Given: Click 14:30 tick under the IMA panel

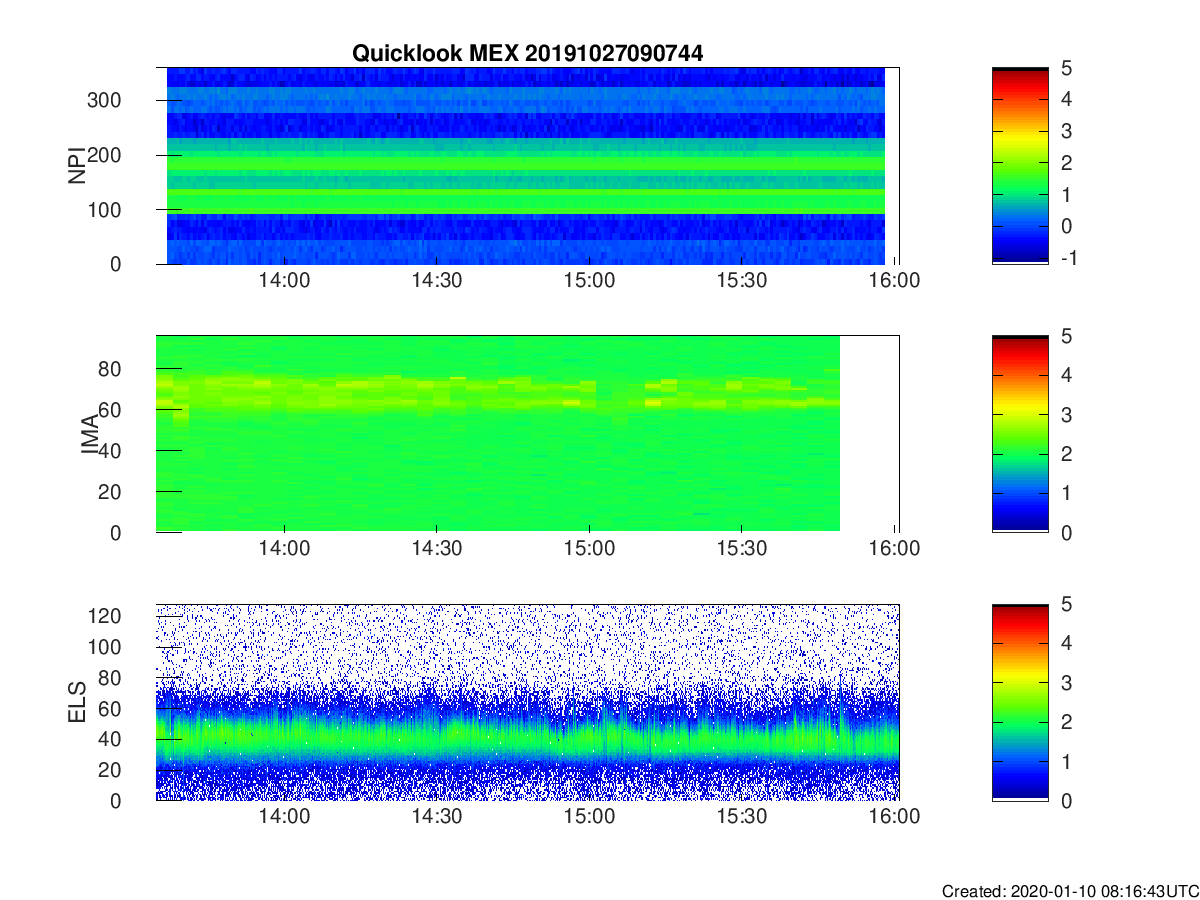Looking at the screenshot, I should pos(436,549).
